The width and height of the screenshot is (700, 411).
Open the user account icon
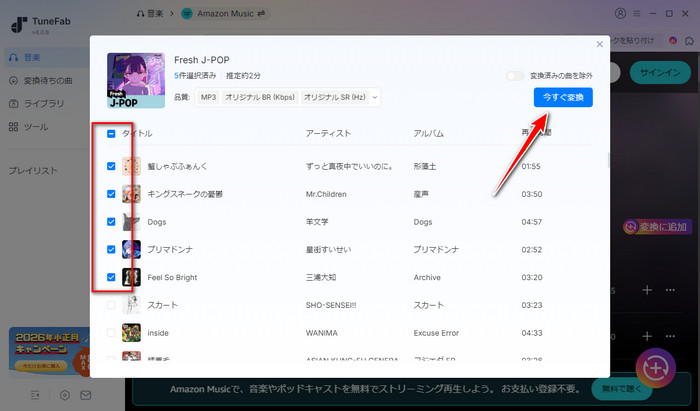[620, 13]
